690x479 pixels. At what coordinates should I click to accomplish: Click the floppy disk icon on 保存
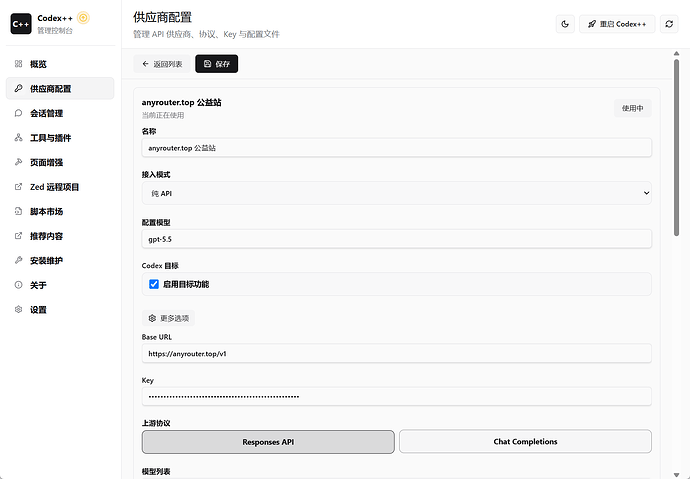point(208,64)
